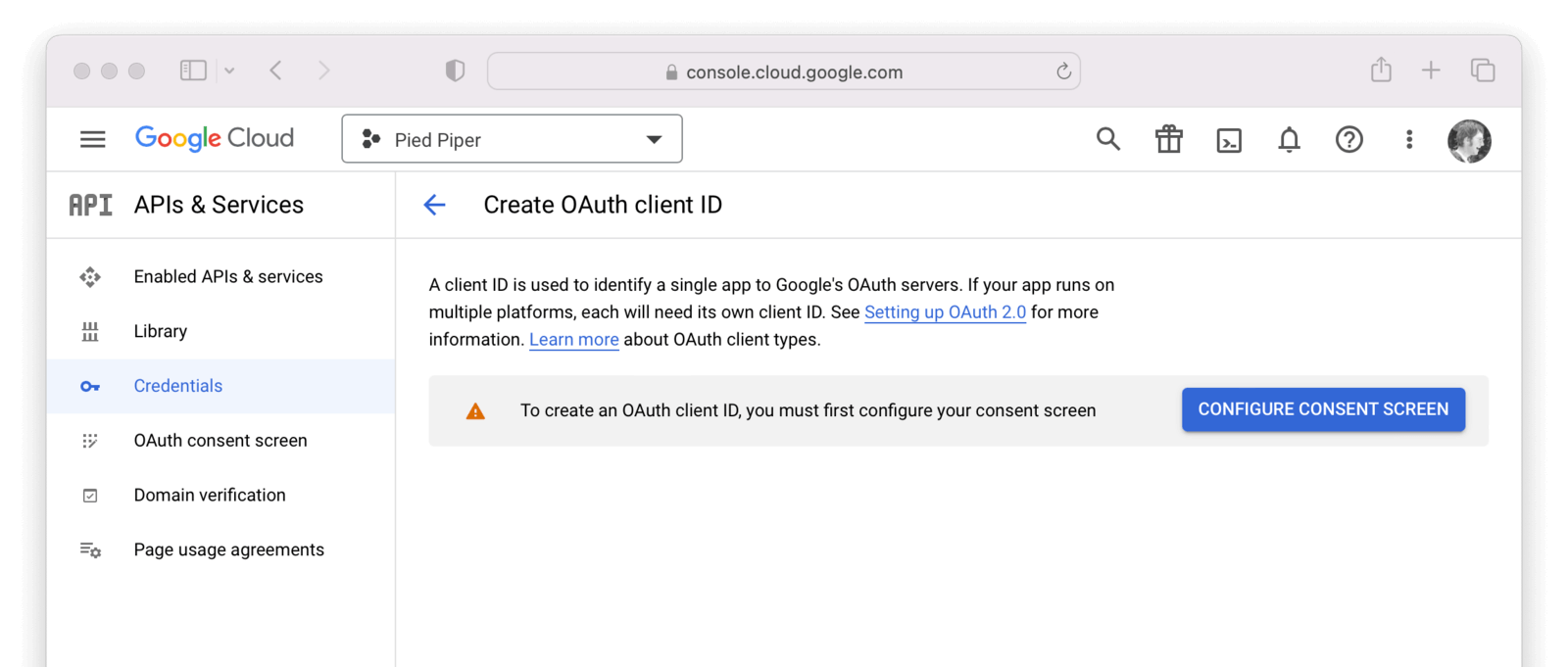Open the three-dot settings menu
The width and height of the screenshot is (1568, 667).
[1409, 139]
